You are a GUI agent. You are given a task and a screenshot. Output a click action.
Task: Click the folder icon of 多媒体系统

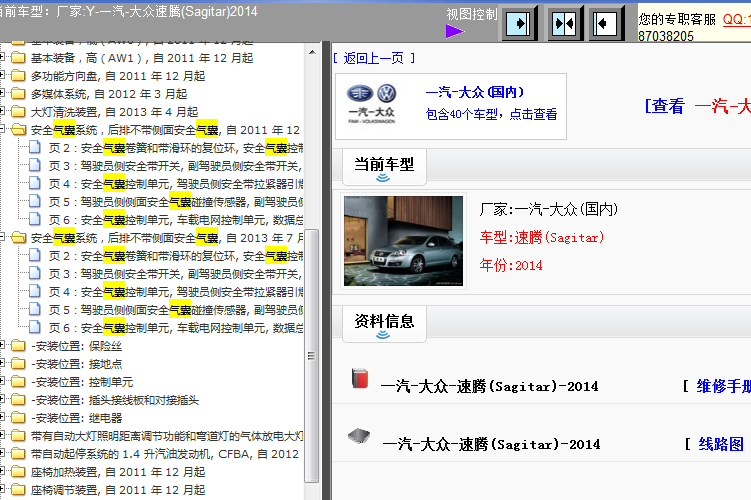(18, 94)
